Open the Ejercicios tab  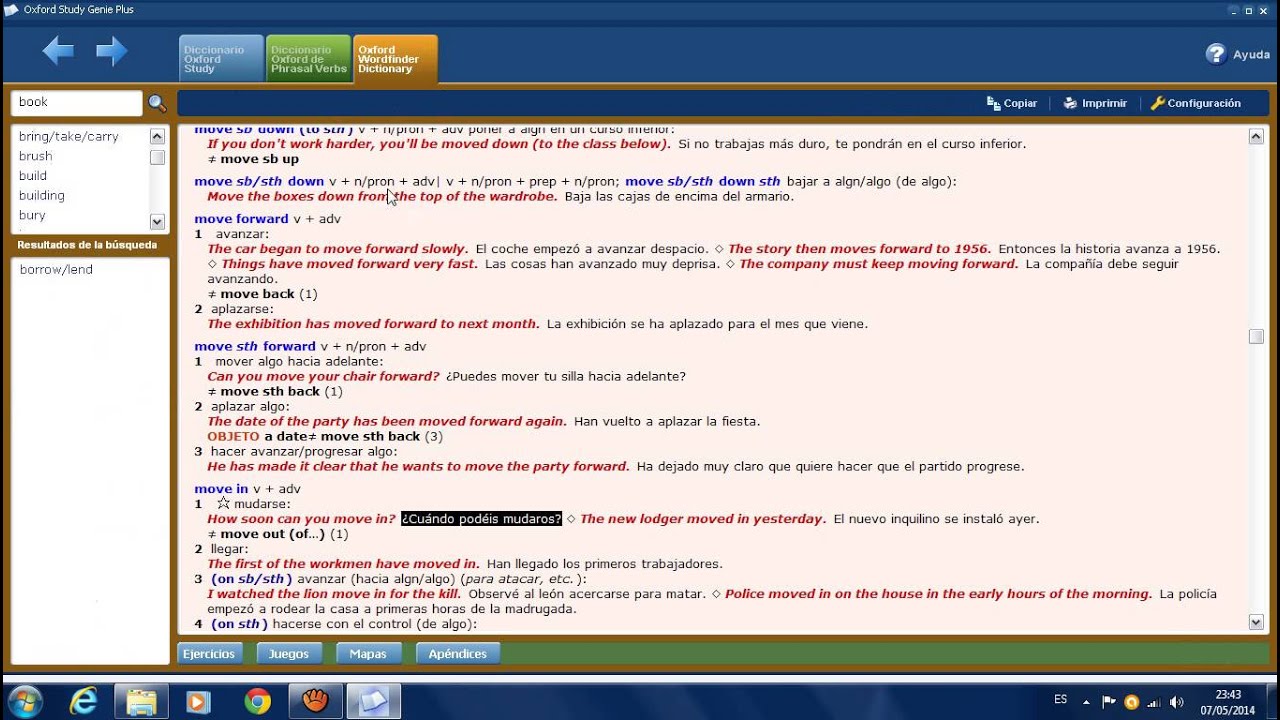[x=209, y=653]
